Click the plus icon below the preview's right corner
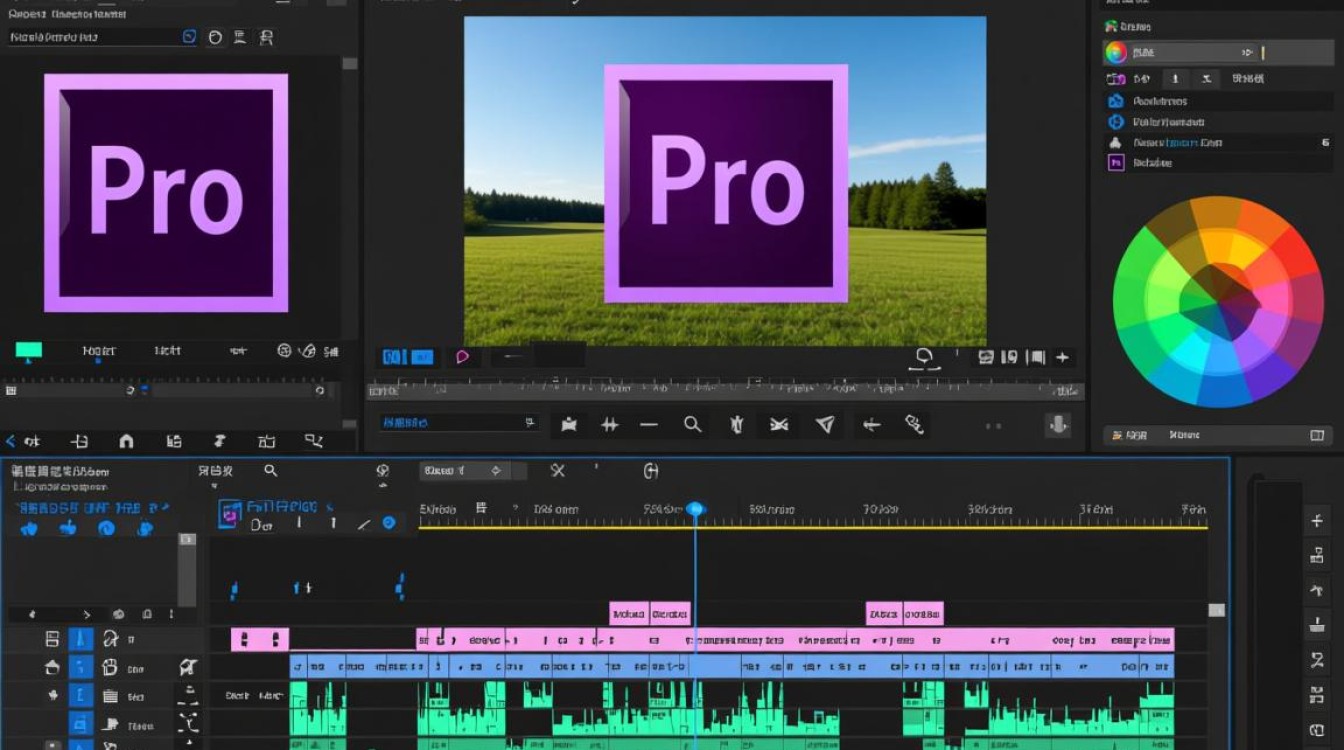The image size is (1344, 750). pos(1062,357)
